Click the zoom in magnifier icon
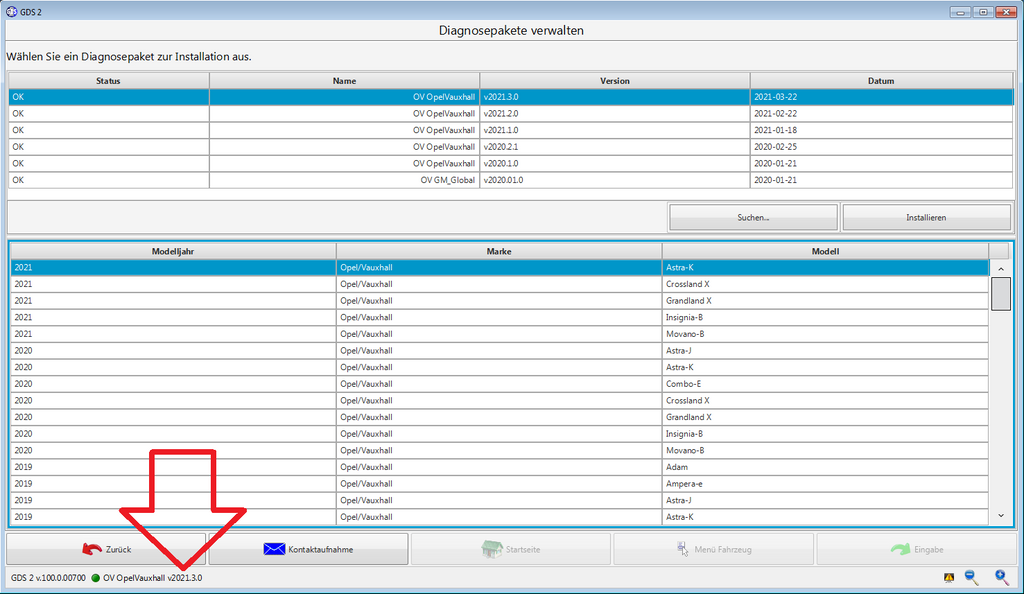This screenshot has height=594, width=1024. pyautogui.click(x=1002, y=577)
